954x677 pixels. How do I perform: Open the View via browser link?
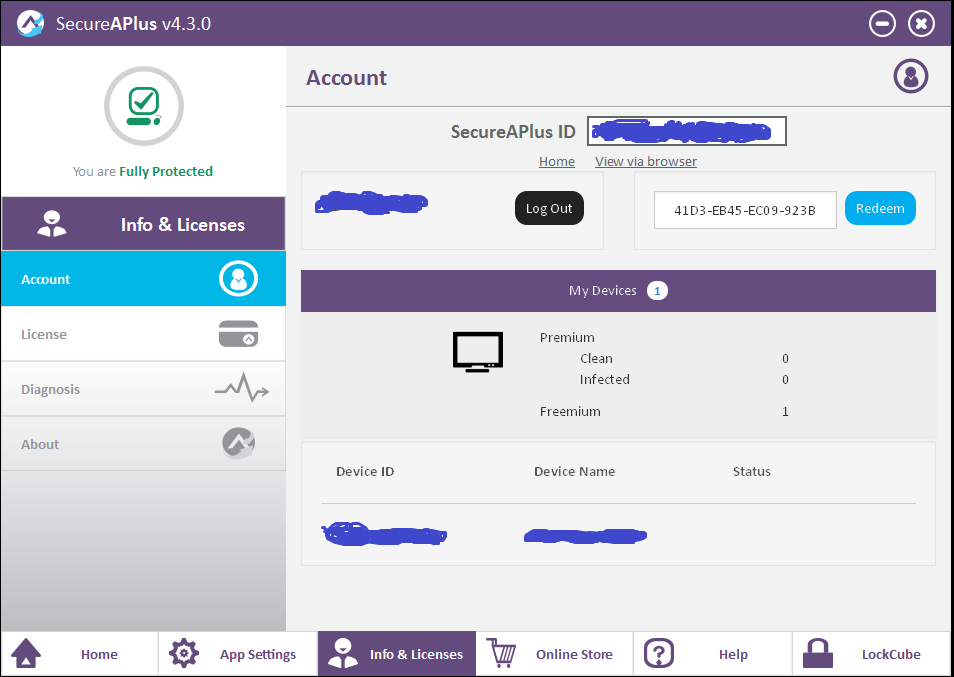click(x=646, y=161)
